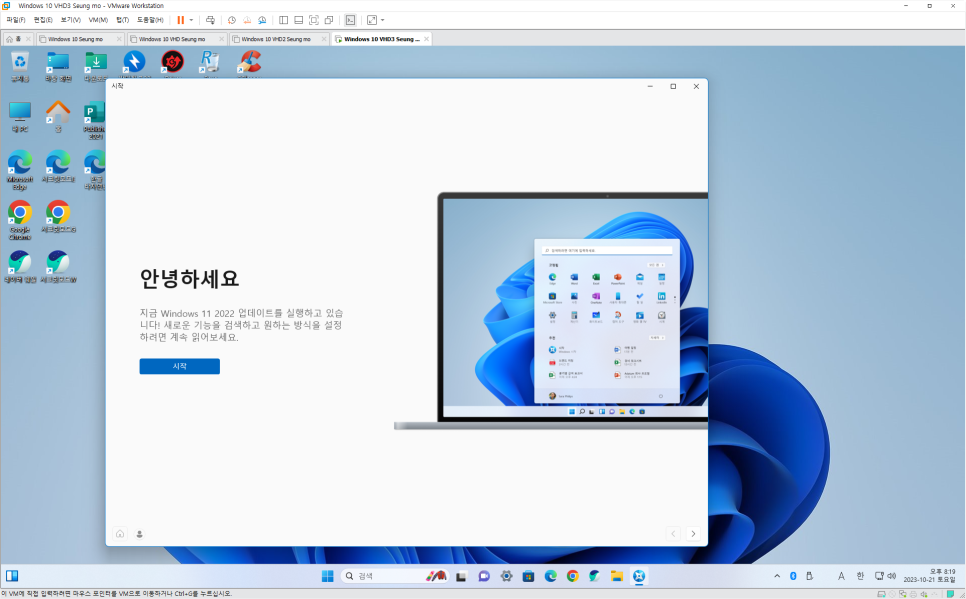Open Microsoft Store on taskbar
Image resolution: width=966 pixels, height=599 pixels.
coord(529,576)
